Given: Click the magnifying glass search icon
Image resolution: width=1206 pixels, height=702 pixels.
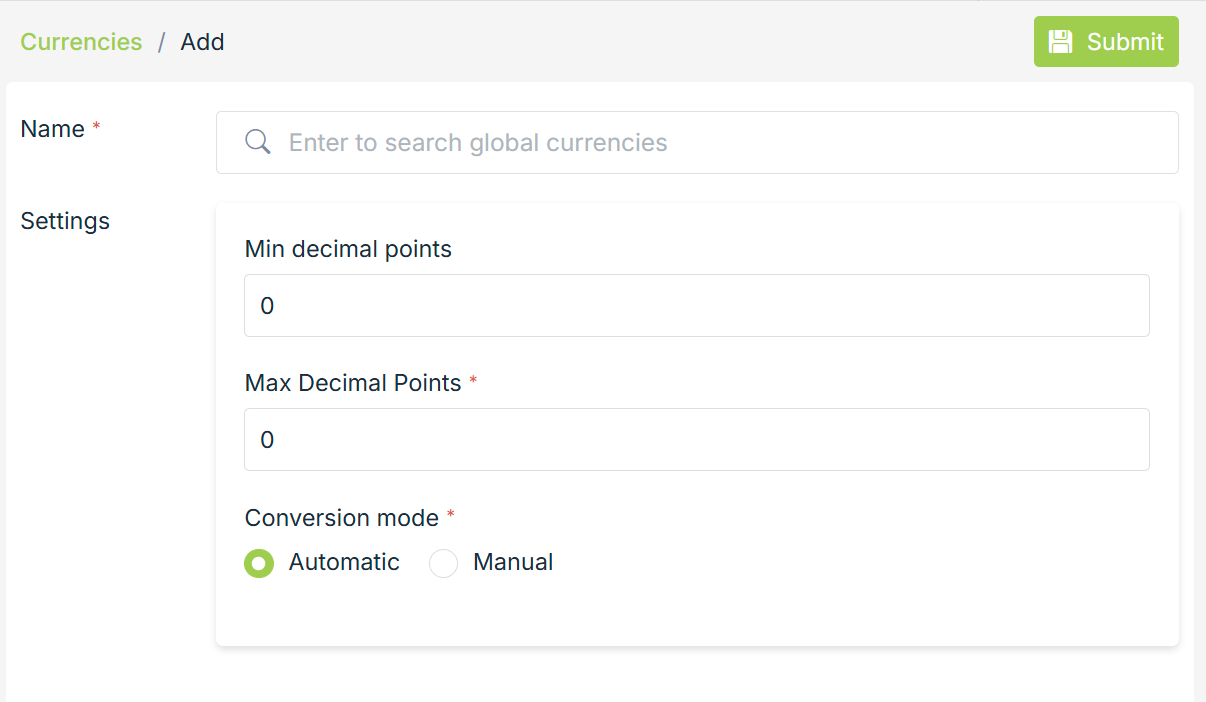Looking at the screenshot, I should [258, 142].
